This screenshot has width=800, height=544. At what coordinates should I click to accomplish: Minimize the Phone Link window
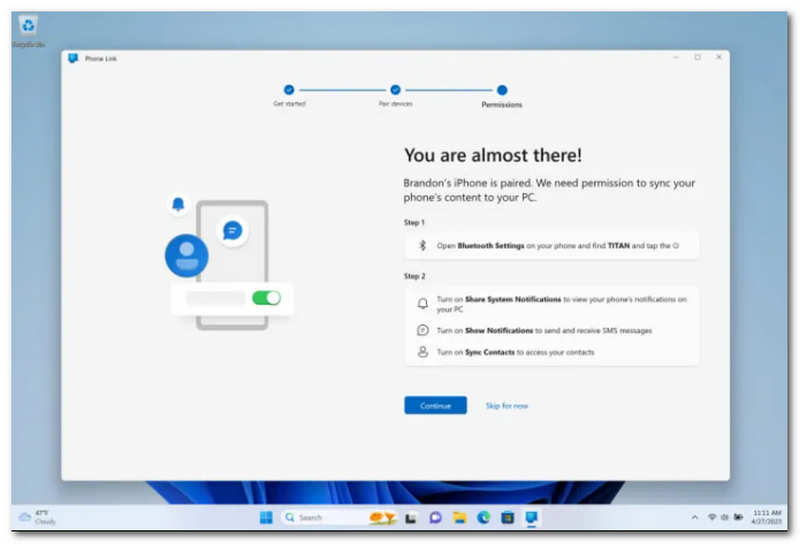pyautogui.click(x=676, y=57)
